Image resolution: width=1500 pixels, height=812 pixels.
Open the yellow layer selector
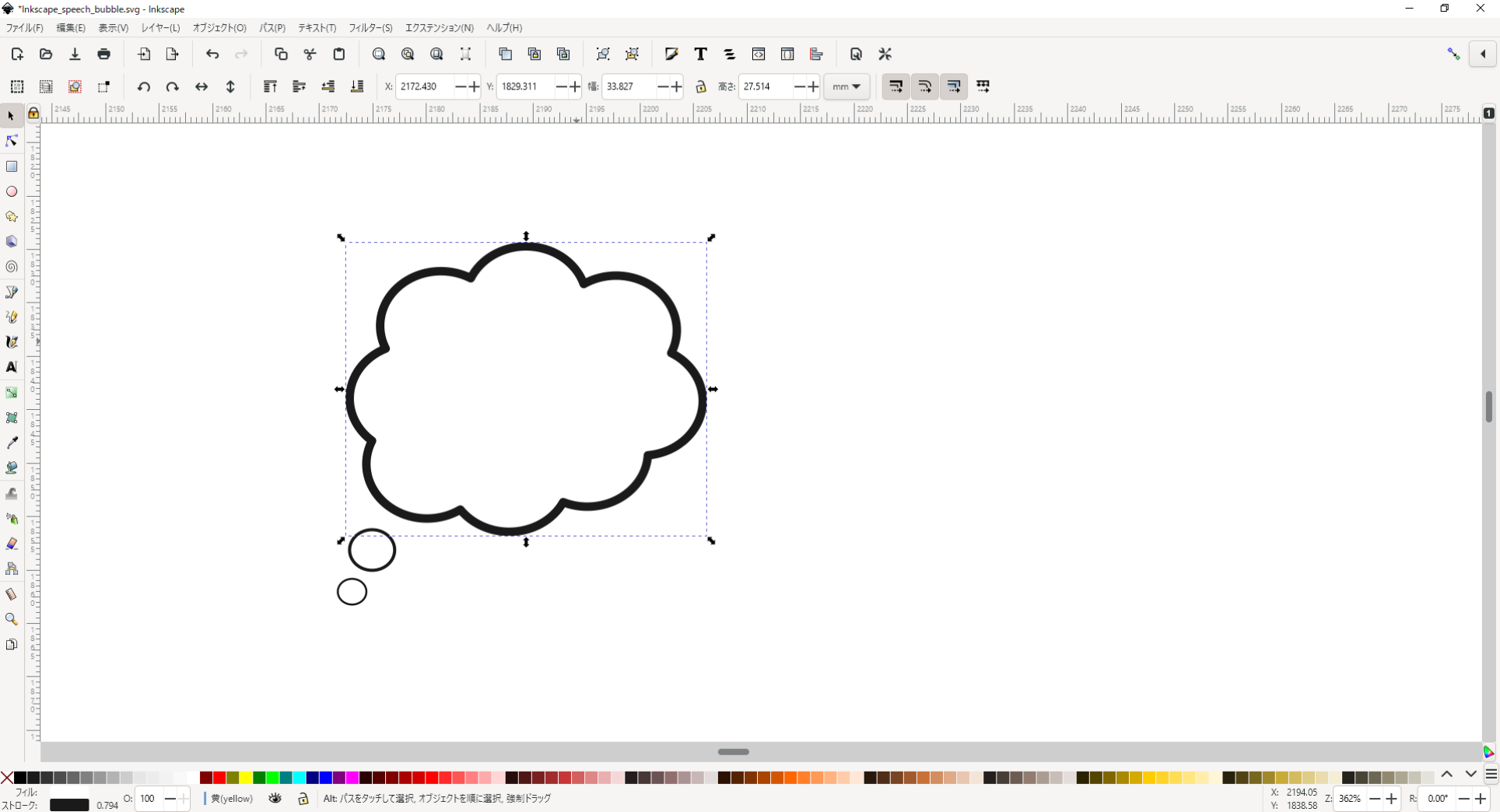(232, 798)
